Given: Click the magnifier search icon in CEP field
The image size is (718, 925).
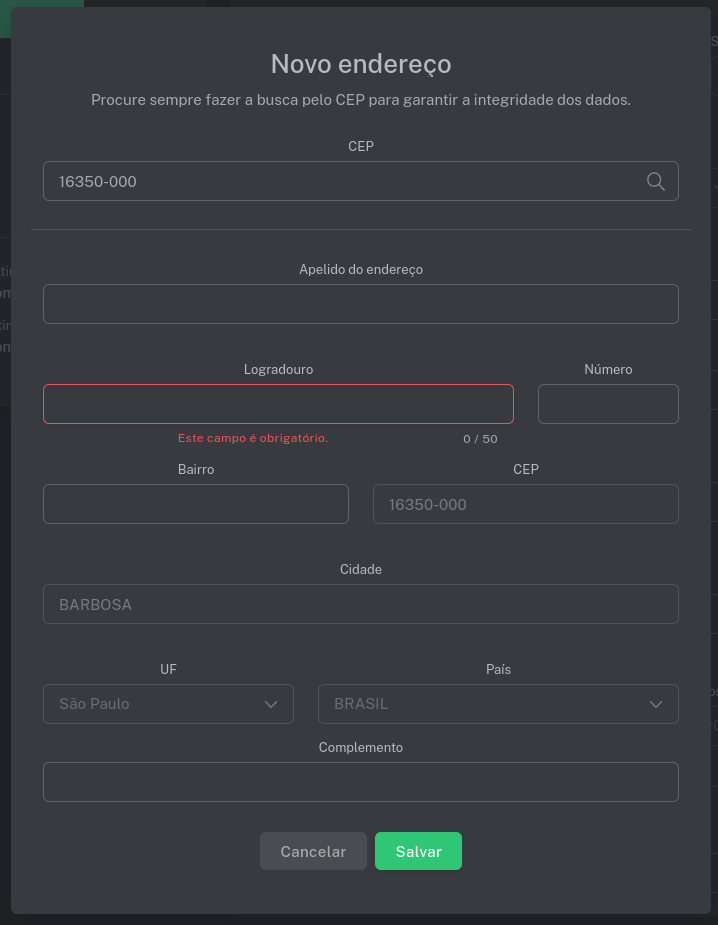Looking at the screenshot, I should pos(656,181).
